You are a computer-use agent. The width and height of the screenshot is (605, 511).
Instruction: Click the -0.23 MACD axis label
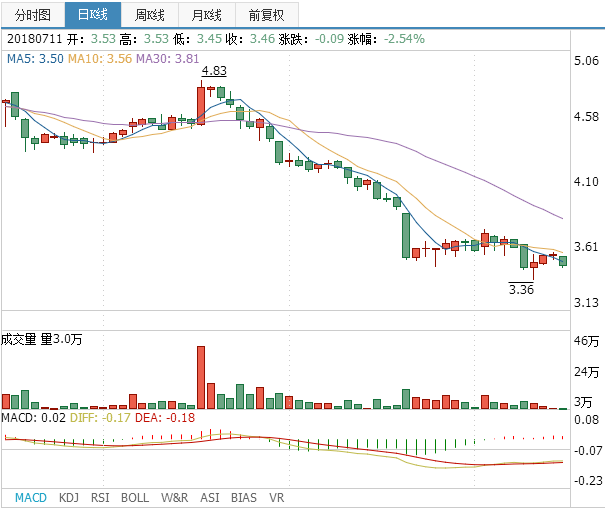click(588, 481)
